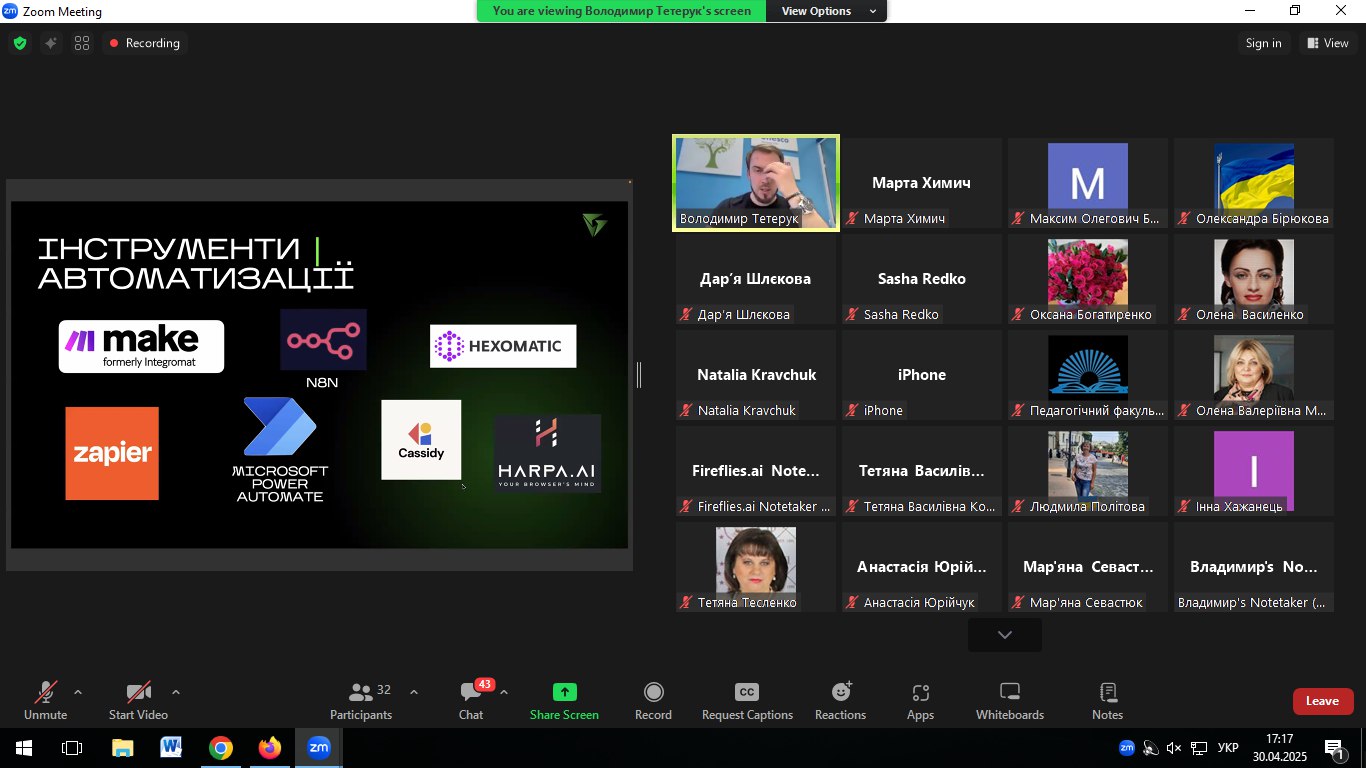The height and width of the screenshot is (768, 1366).
Task: Click the Recording indicator
Action: point(145,43)
